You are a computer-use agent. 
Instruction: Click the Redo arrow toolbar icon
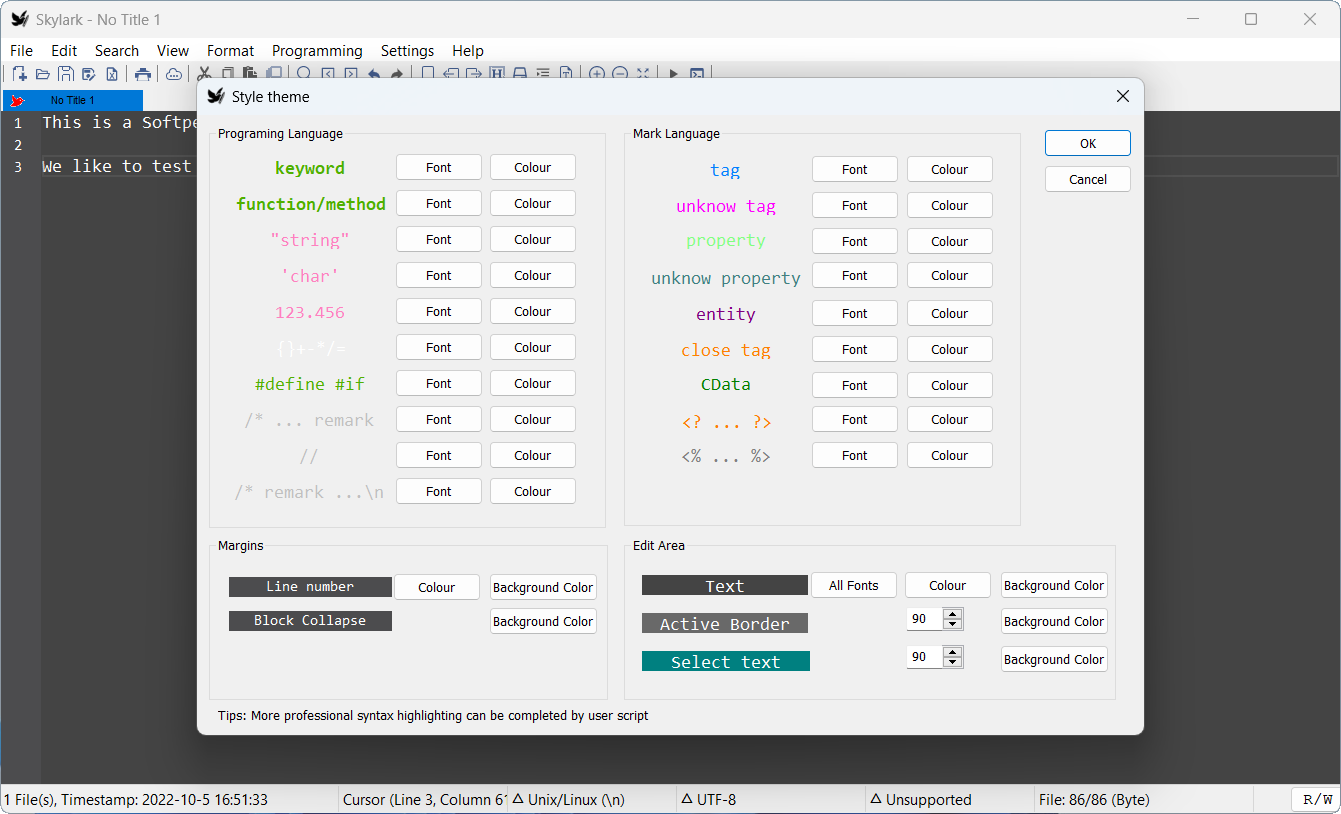tap(397, 74)
